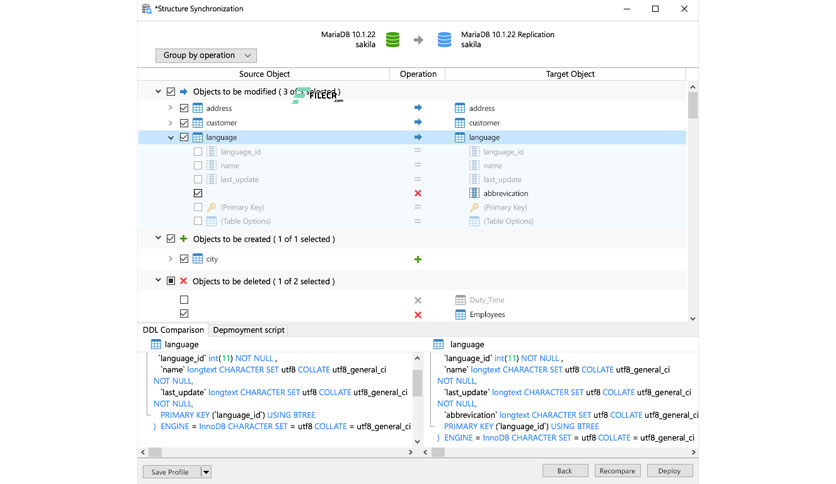
Task: Uncheck the language table checkbox
Action: (x=184, y=137)
